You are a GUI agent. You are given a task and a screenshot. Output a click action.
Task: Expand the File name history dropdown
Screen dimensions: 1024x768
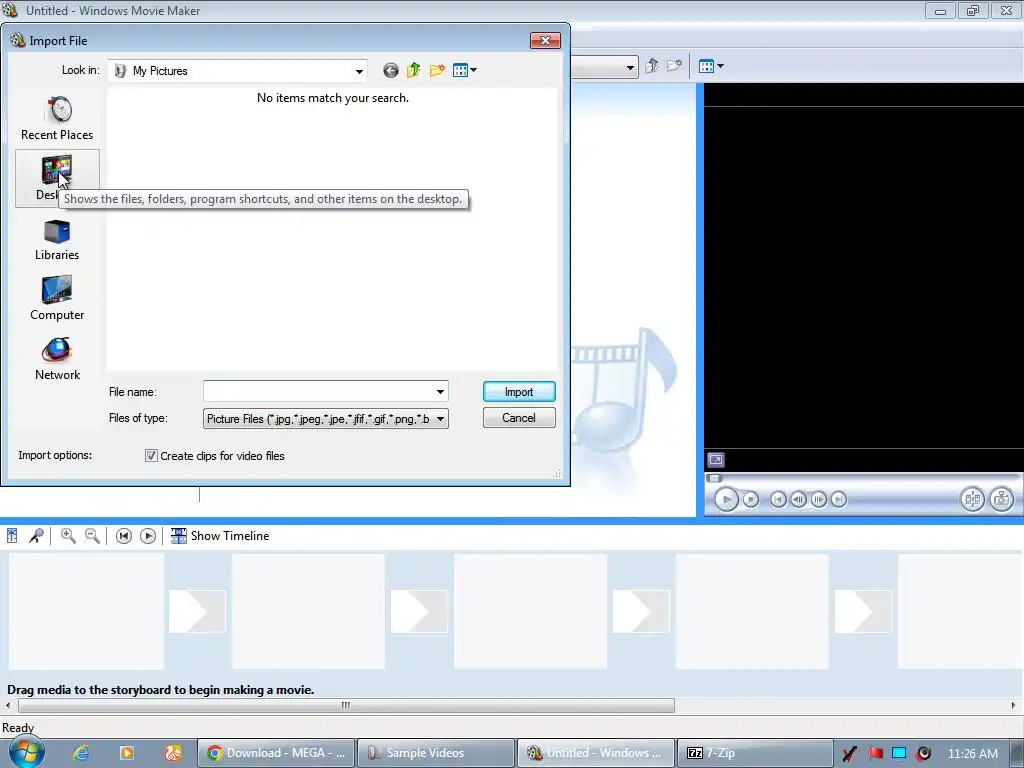coord(441,392)
